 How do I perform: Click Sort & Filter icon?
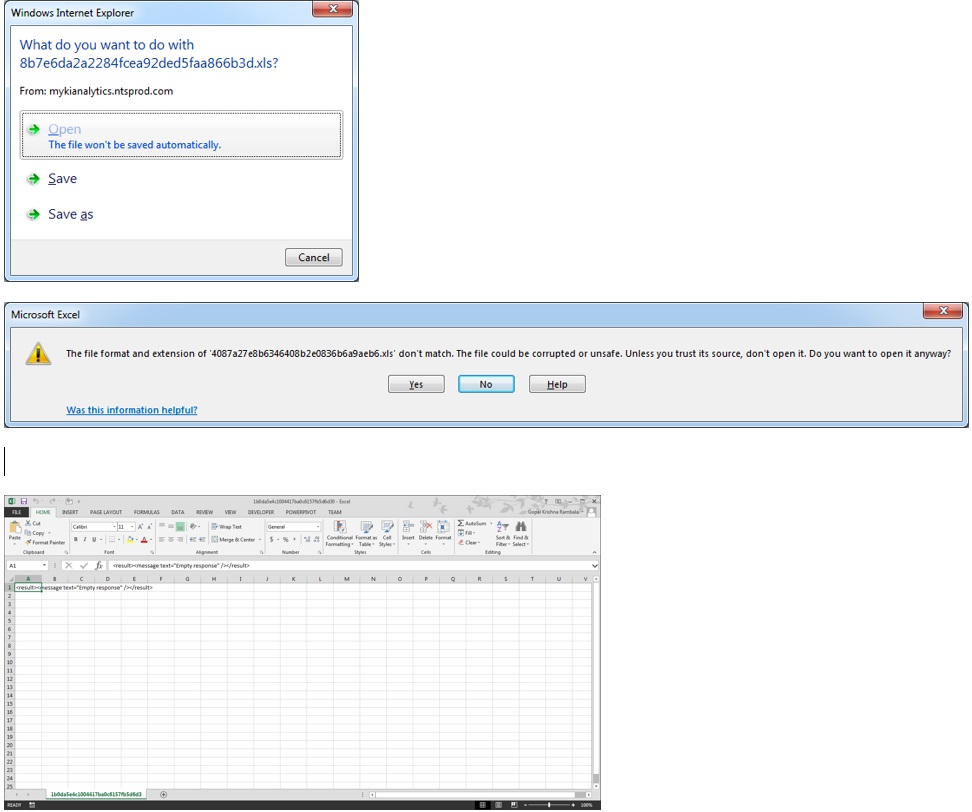point(503,527)
